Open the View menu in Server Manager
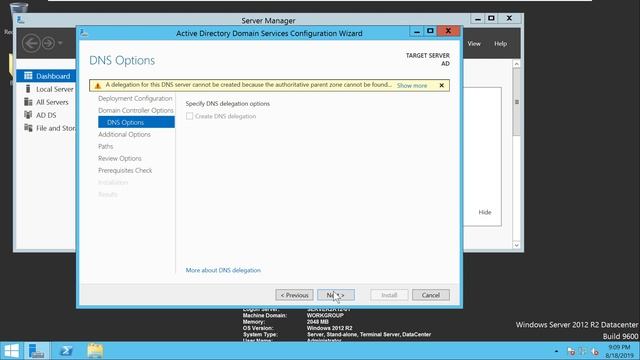Image resolution: width=640 pixels, height=360 pixels. point(474,44)
